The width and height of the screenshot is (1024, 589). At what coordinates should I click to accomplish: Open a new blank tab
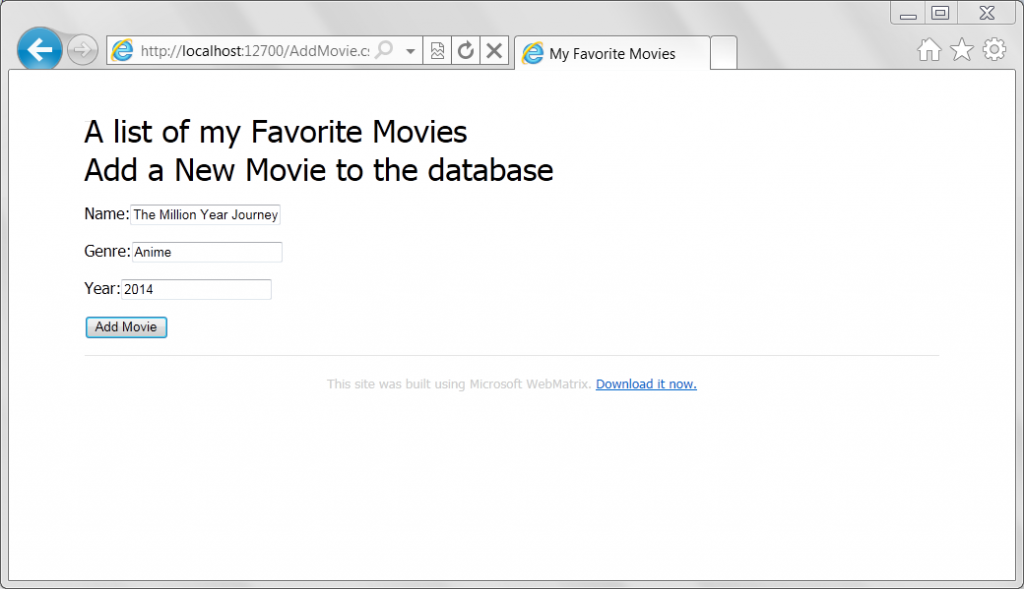point(724,54)
